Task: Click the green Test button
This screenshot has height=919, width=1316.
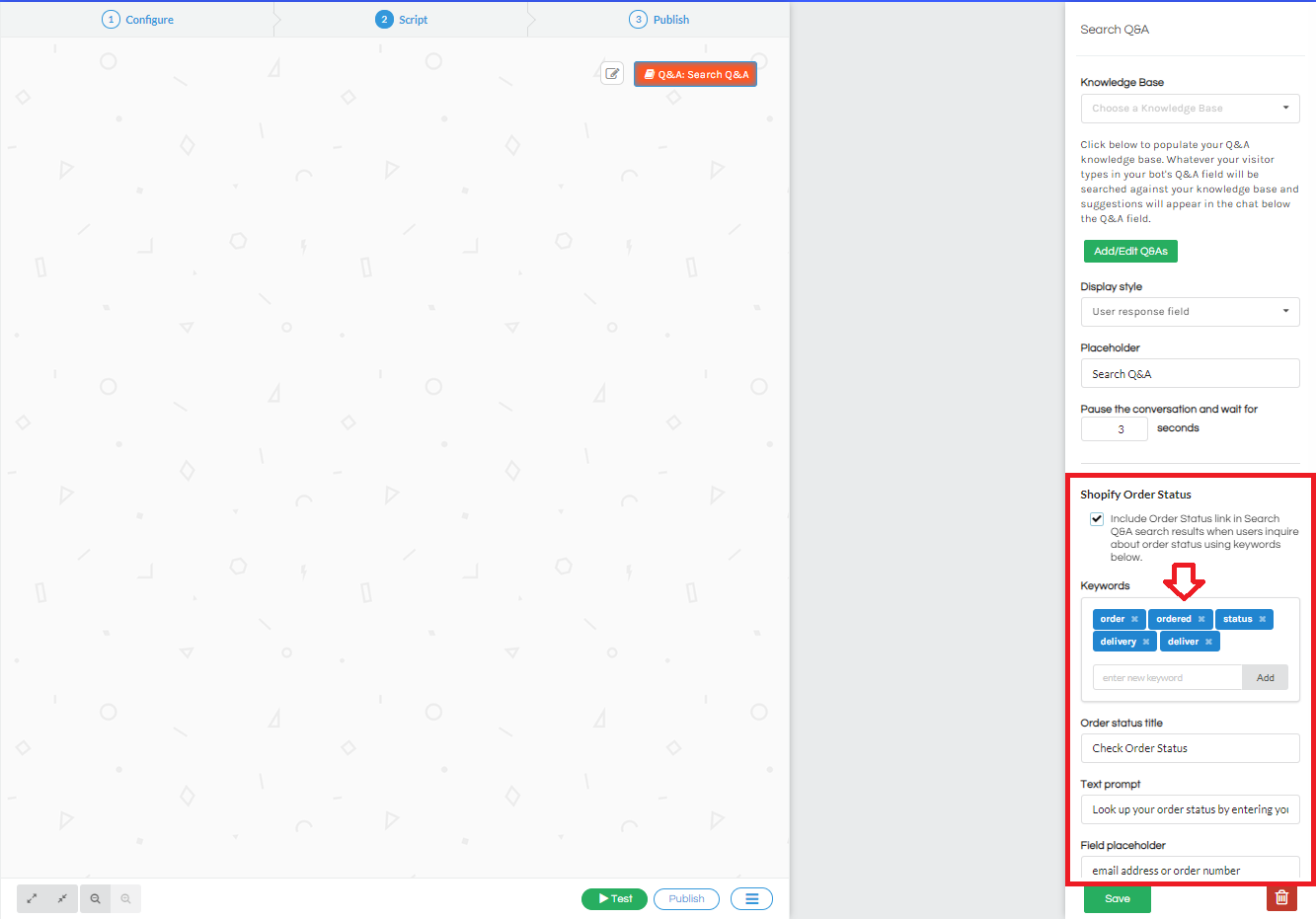Action: [x=614, y=899]
